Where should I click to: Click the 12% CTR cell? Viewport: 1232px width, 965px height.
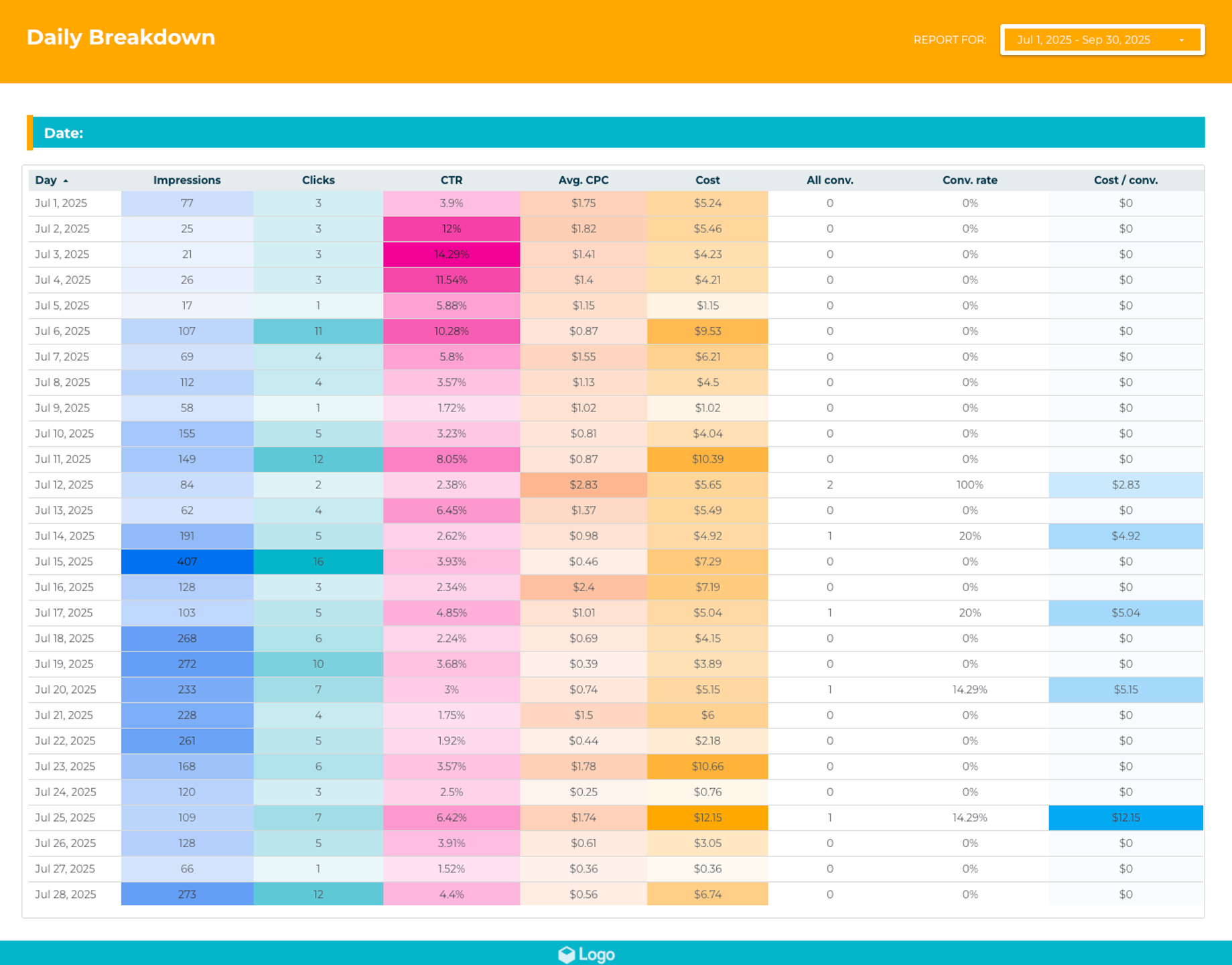point(452,229)
